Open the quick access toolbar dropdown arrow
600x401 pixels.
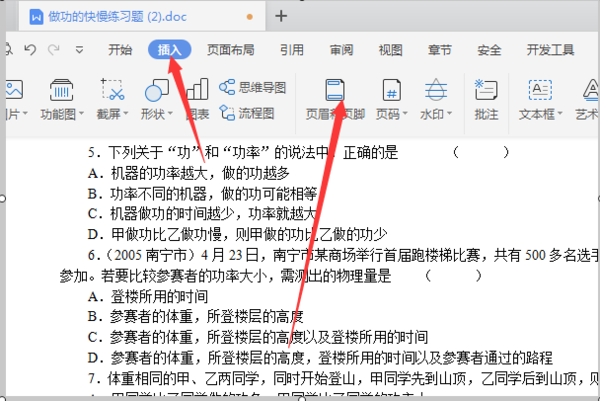click(79, 50)
